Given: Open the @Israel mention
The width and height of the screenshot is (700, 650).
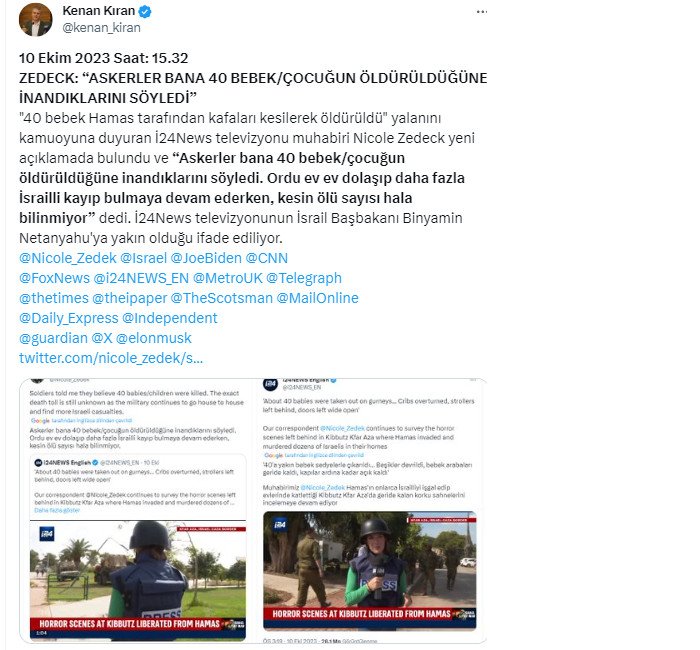Looking at the screenshot, I should (x=143, y=258).
